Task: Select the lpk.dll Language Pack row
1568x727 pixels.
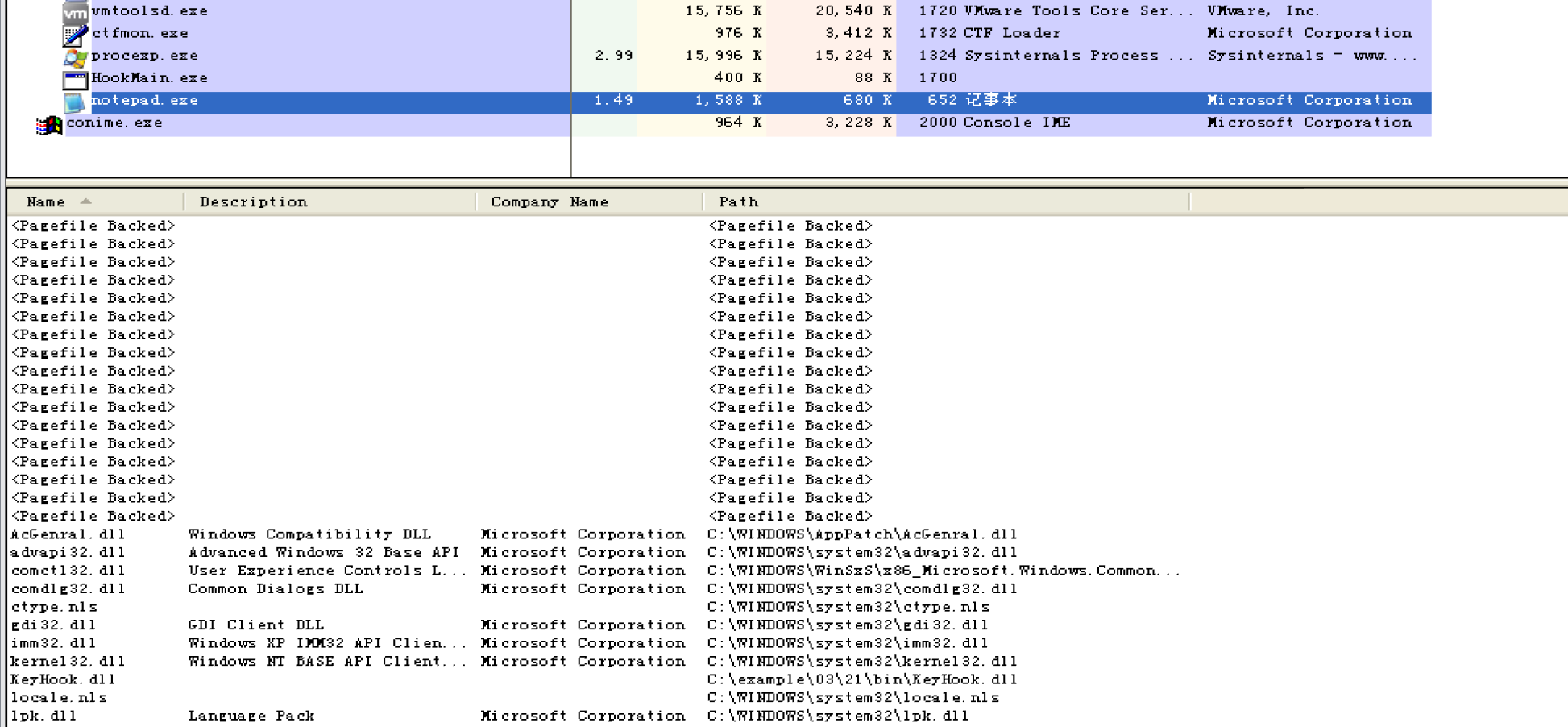Action: click(x=44, y=716)
